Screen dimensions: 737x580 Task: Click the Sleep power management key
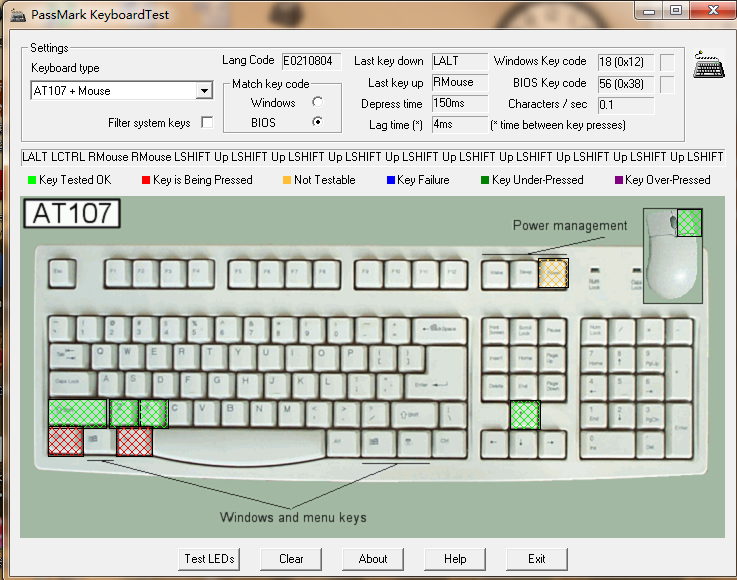tap(524, 274)
